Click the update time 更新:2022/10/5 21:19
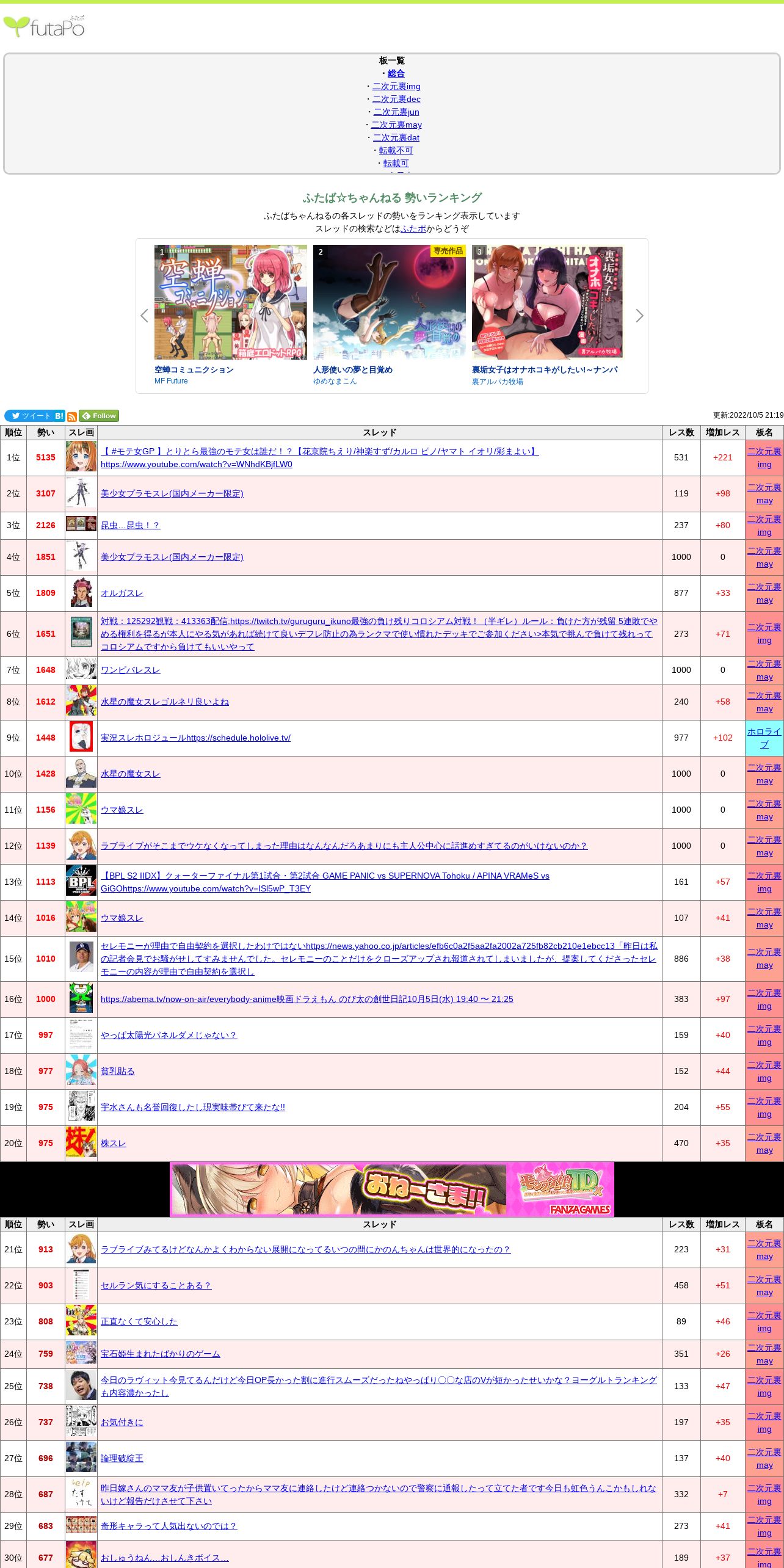The image size is (784, 1568). 749,415
